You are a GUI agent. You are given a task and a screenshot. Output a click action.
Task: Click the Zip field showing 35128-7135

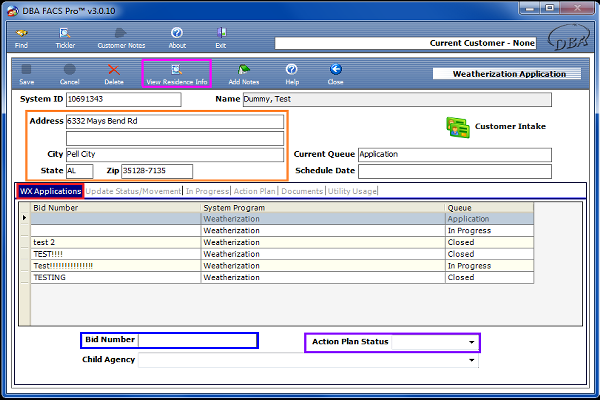(x=157, y=171)
